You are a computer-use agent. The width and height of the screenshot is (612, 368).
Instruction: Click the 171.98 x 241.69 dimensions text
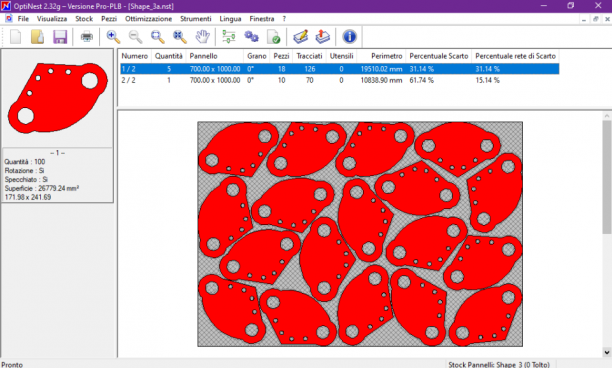28,197
